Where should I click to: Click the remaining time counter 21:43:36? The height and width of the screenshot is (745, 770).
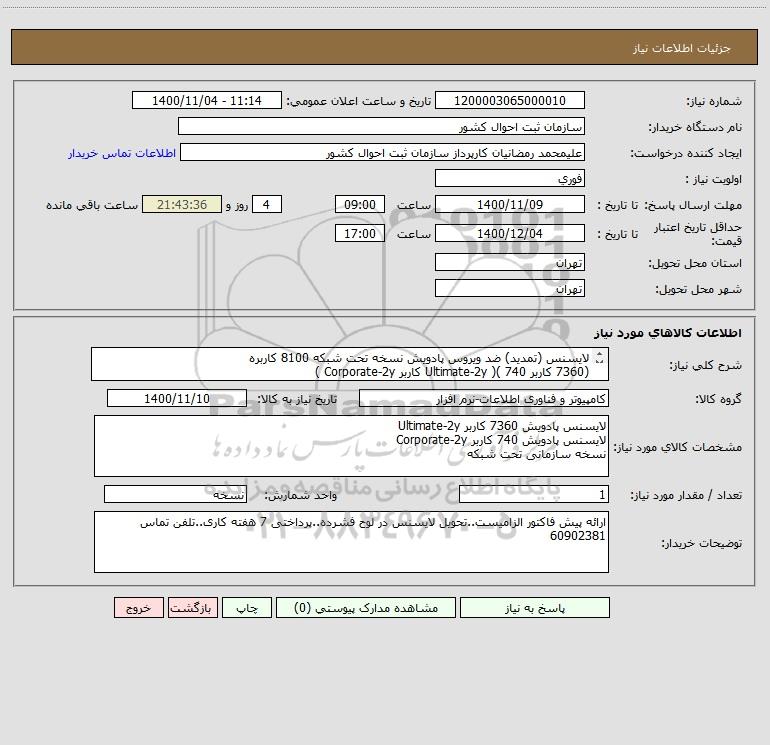[x=182, y=204]
